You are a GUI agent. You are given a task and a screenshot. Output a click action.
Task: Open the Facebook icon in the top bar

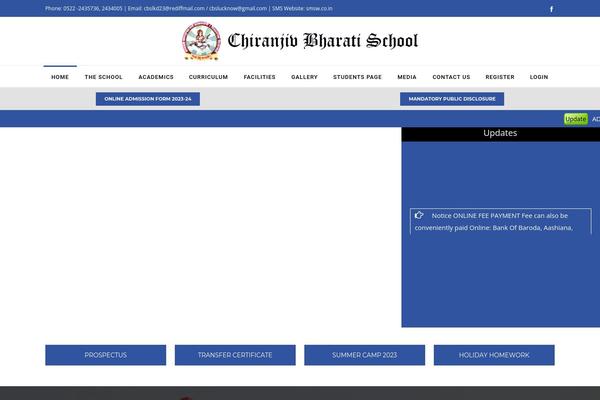coord(551,9)
